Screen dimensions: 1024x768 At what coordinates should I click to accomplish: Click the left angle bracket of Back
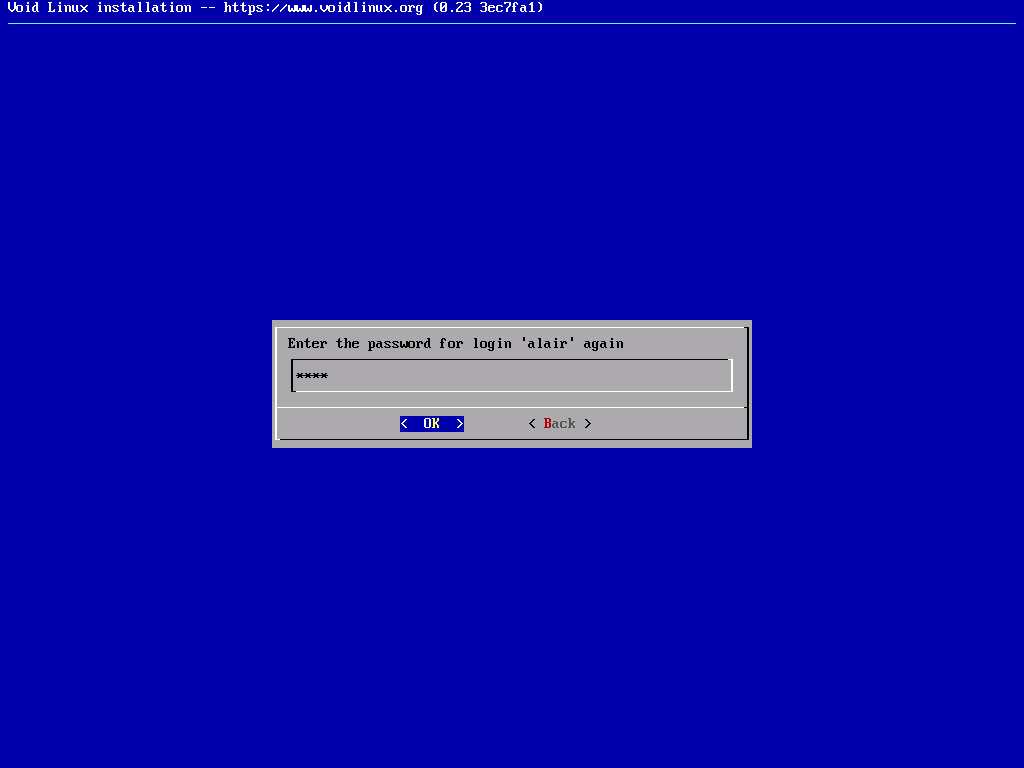coord(532,423)
